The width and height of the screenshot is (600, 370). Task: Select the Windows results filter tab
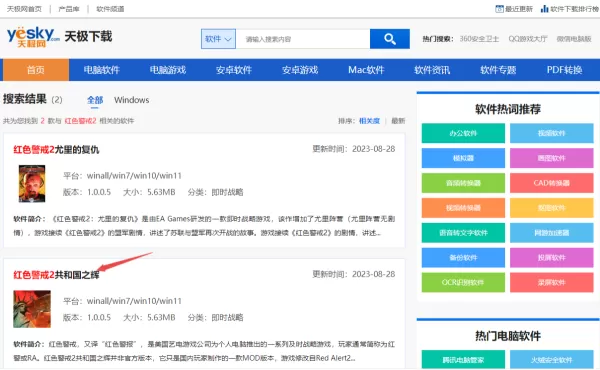pos(132,100)
